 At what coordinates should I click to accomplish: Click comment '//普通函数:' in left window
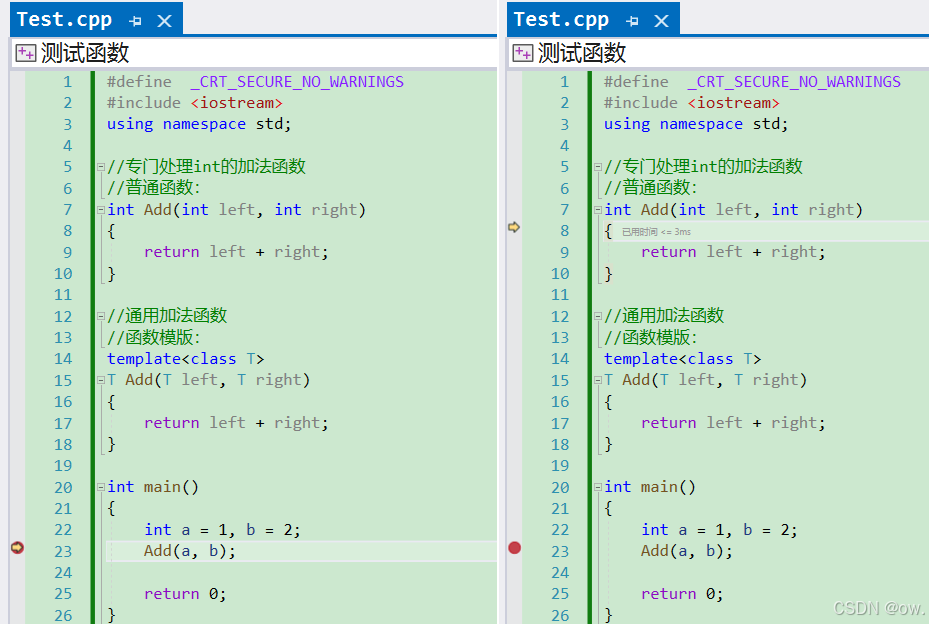coord(153,188)
